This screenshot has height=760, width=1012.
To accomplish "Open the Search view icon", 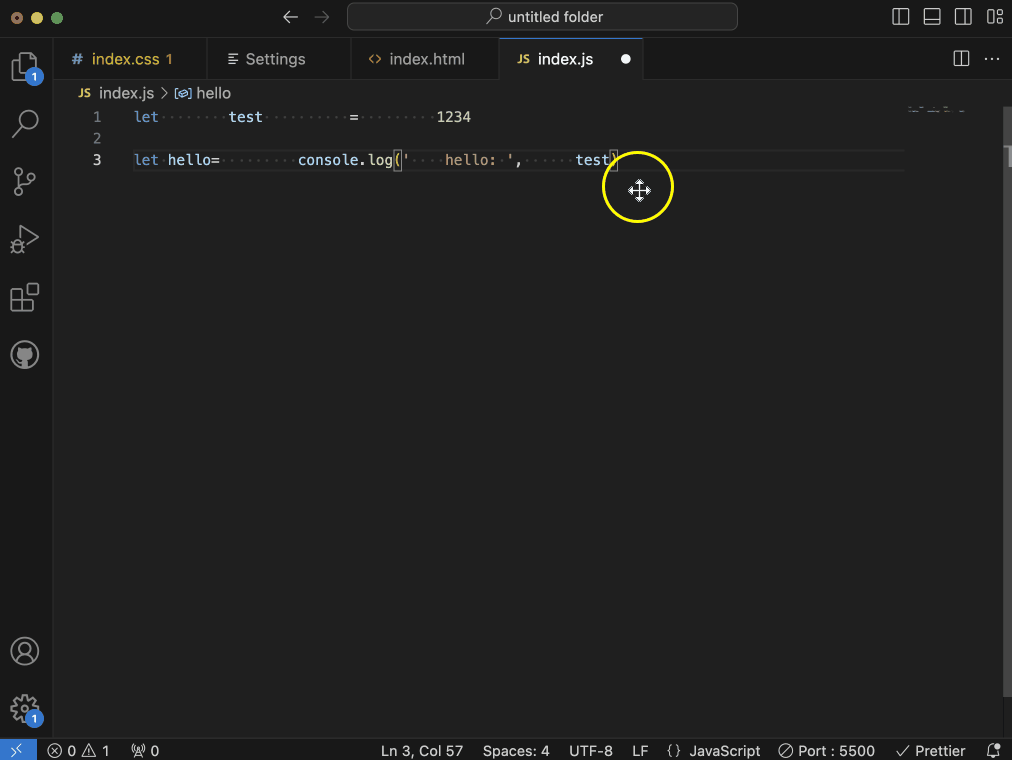I will 24,124.
